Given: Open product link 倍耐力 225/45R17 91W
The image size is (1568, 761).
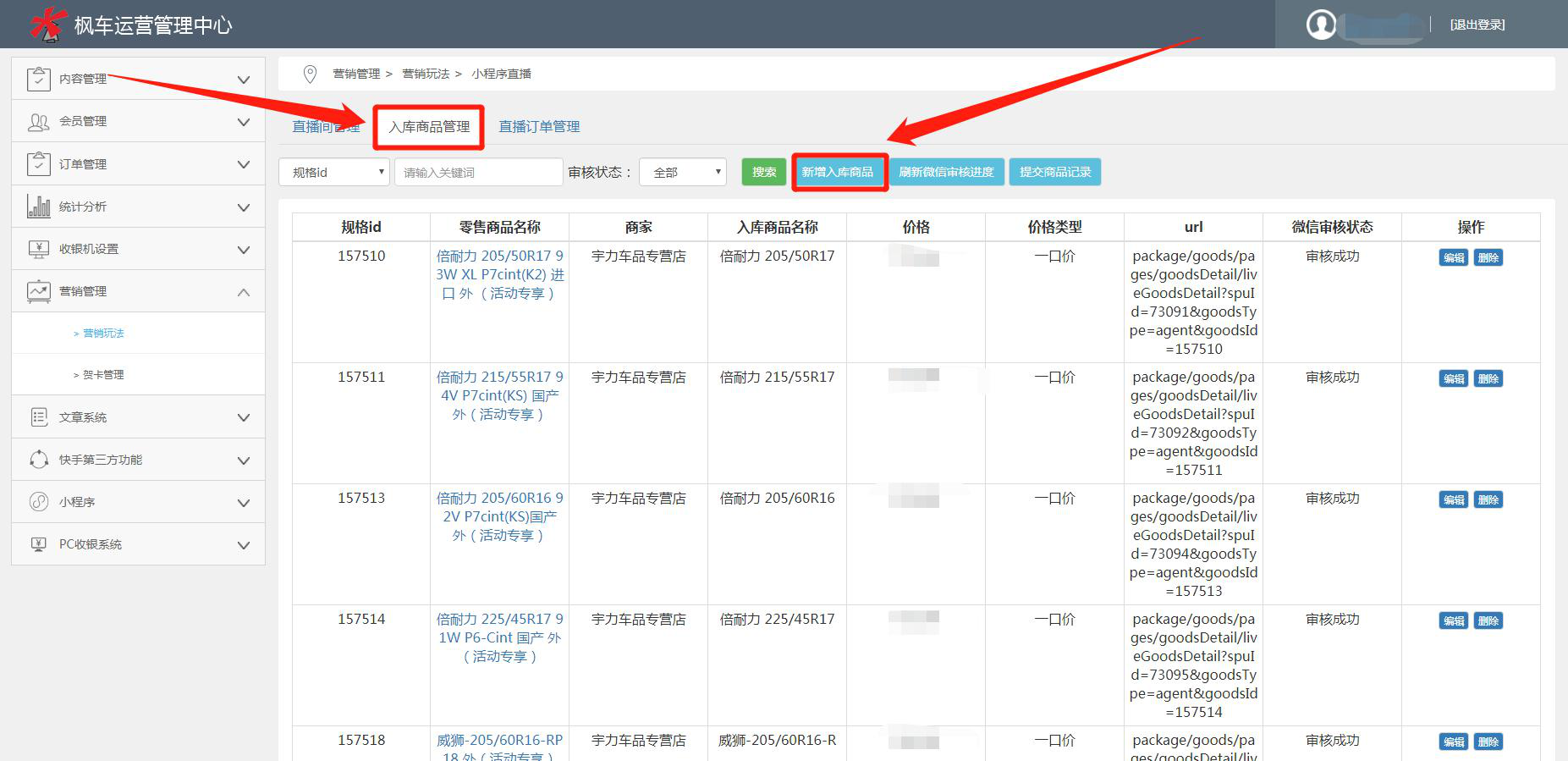Looking at the screenshot, I should click(x=499, y=637).
